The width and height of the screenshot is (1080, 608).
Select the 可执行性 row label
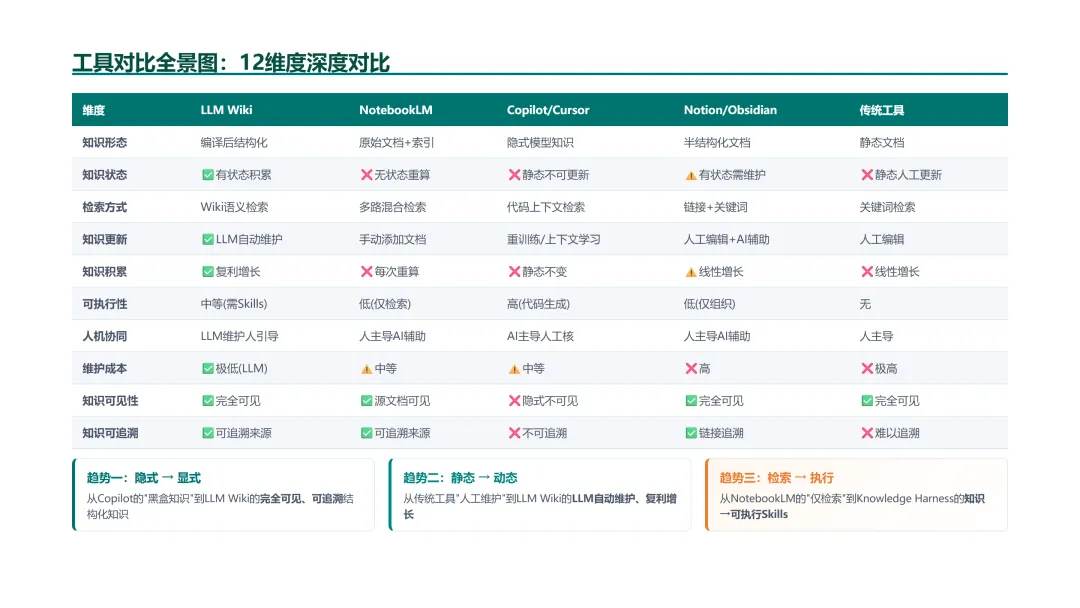tap(105, 304)
